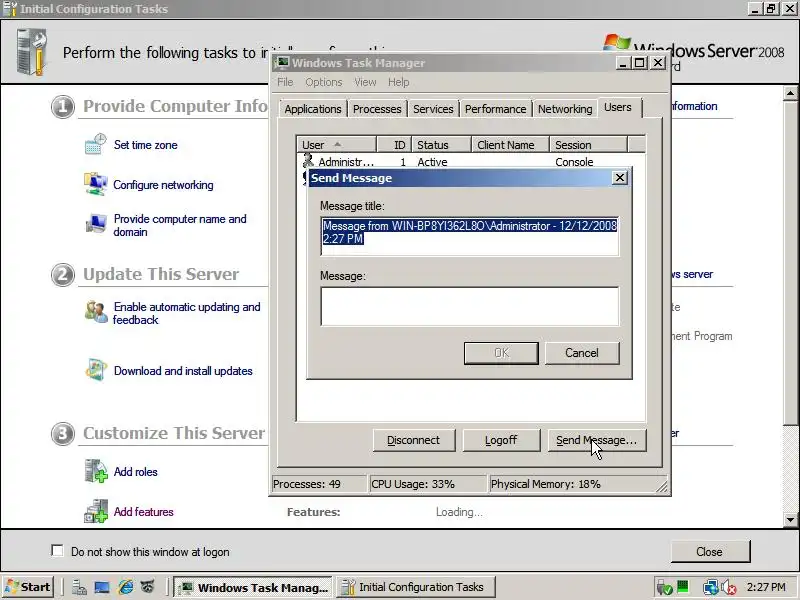
Task: Open the File menu in Task Manager
Action: coord(285,82)
